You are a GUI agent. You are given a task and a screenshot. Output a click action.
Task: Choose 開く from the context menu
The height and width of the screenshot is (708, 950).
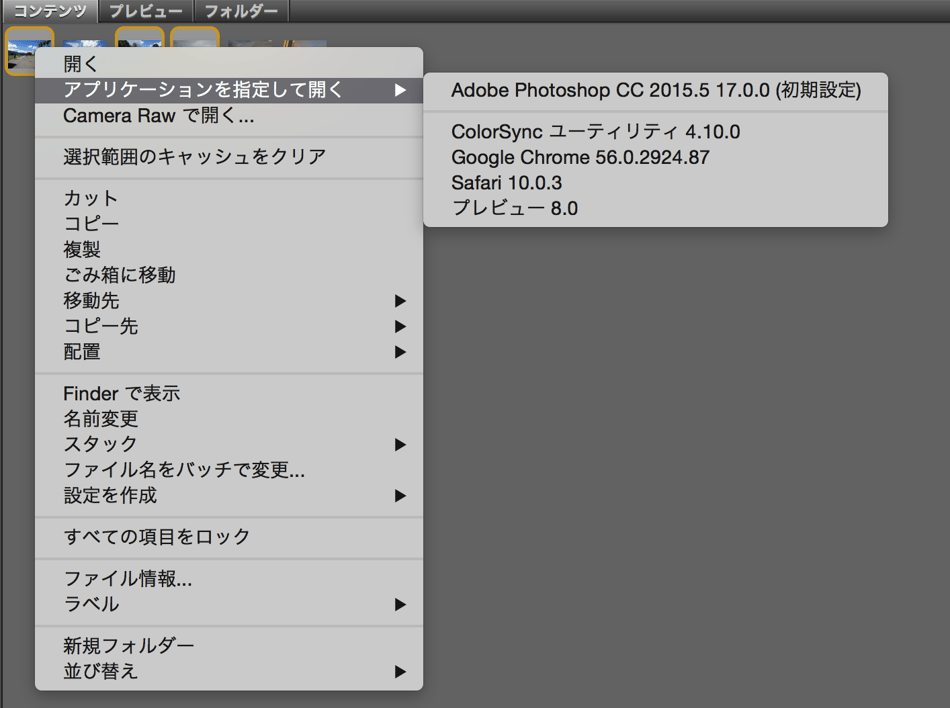[229, 64]
